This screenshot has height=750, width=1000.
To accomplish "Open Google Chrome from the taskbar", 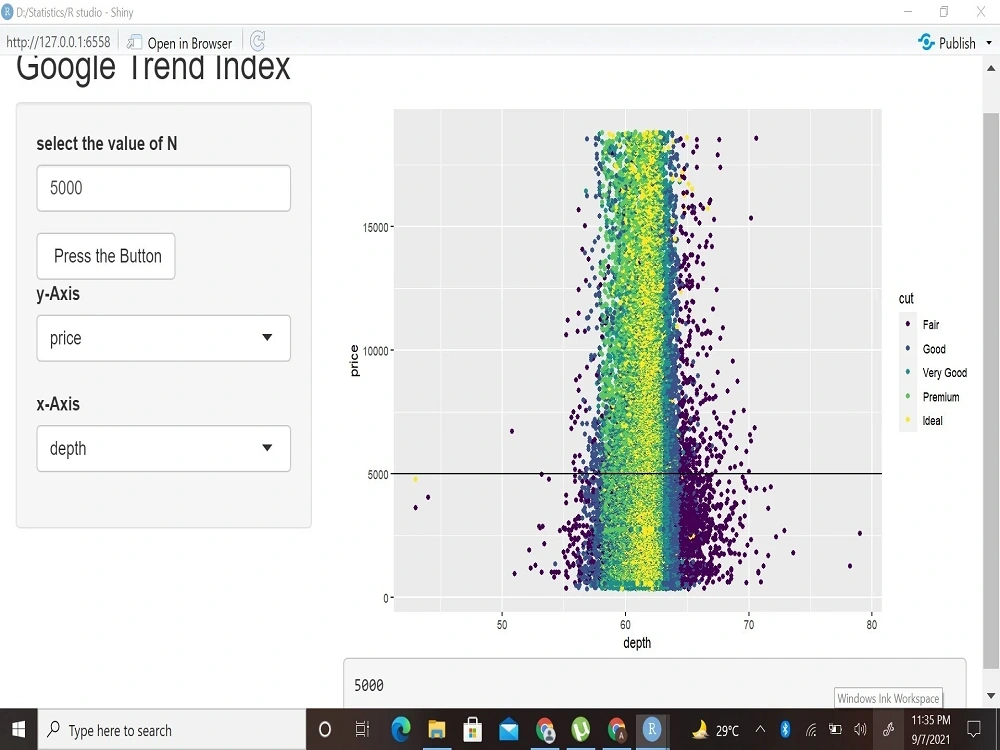I will (545, 729).
